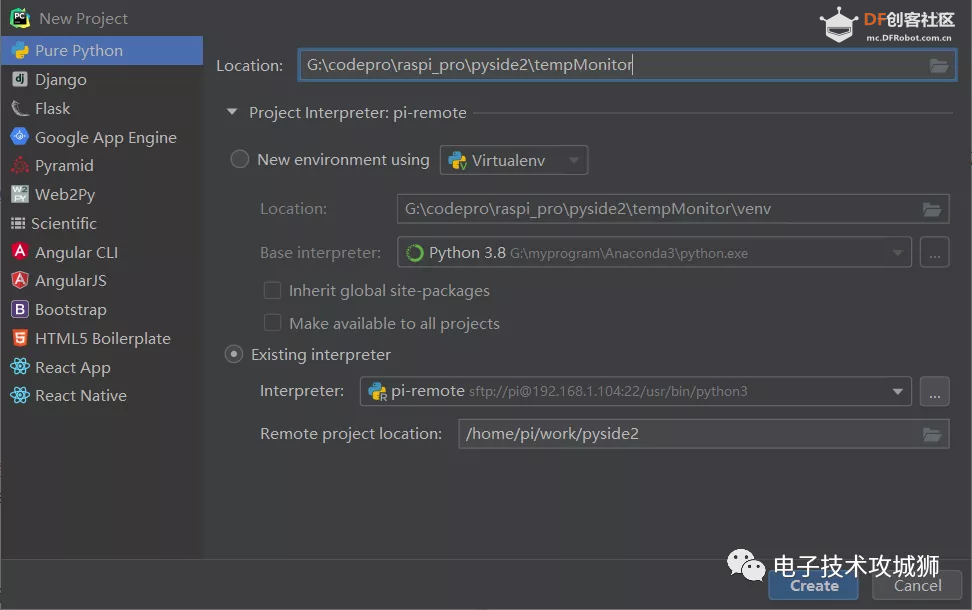
Task: Click Python 3.8 base interpreter spinner icon
Action: [414, 253]
